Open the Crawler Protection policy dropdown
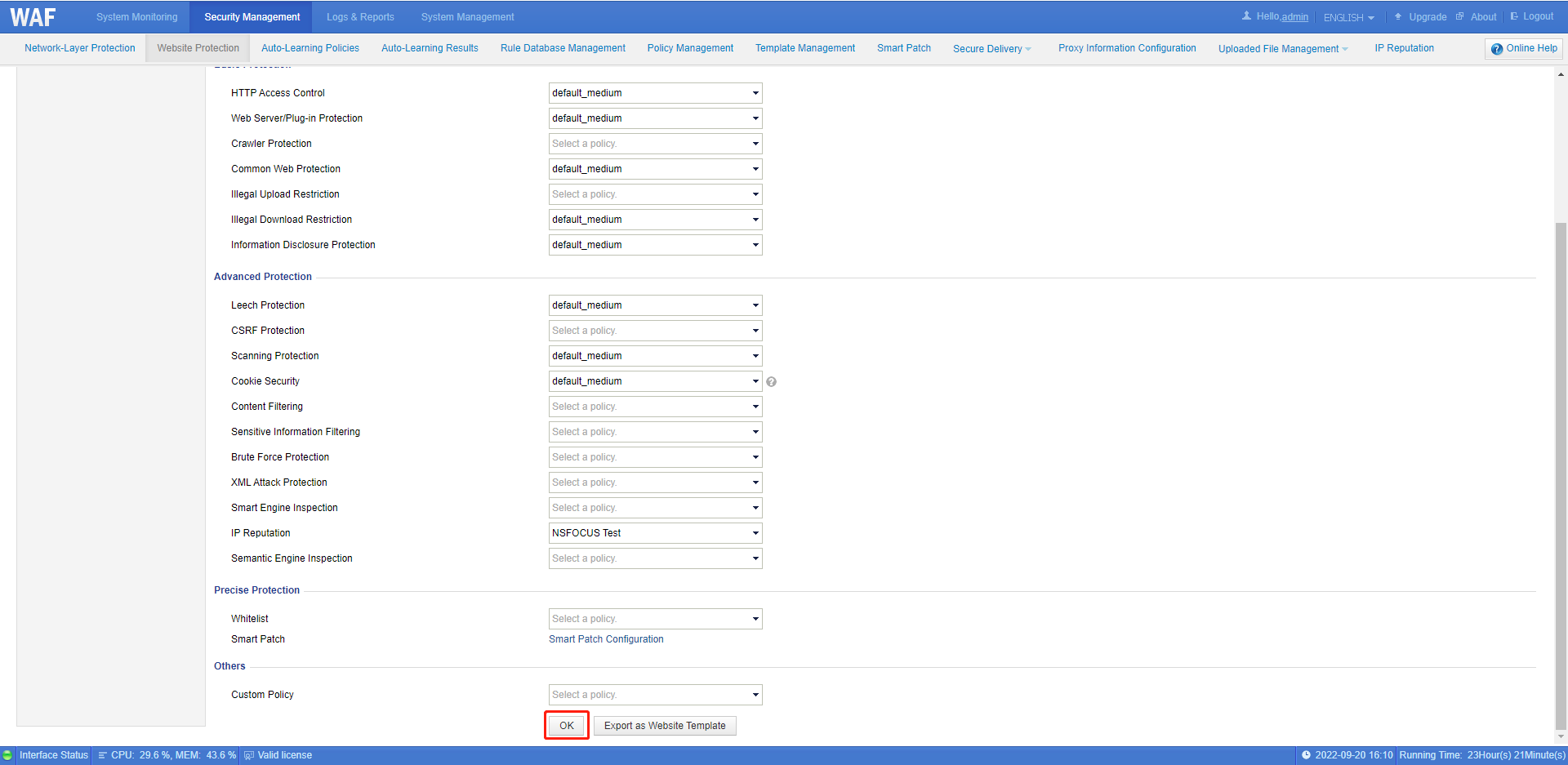 [655, 144]
